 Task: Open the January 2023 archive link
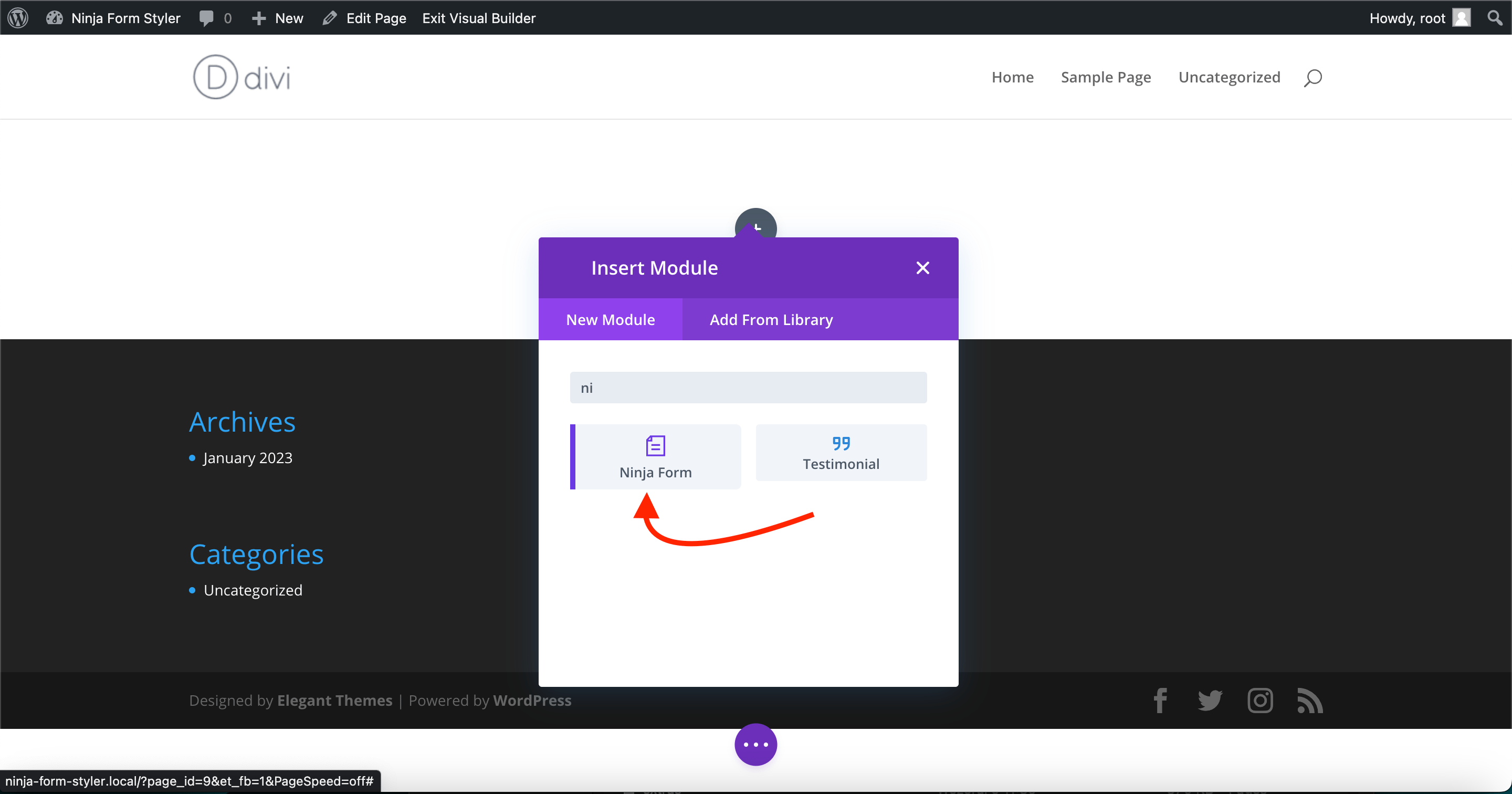tap(248, 457)
